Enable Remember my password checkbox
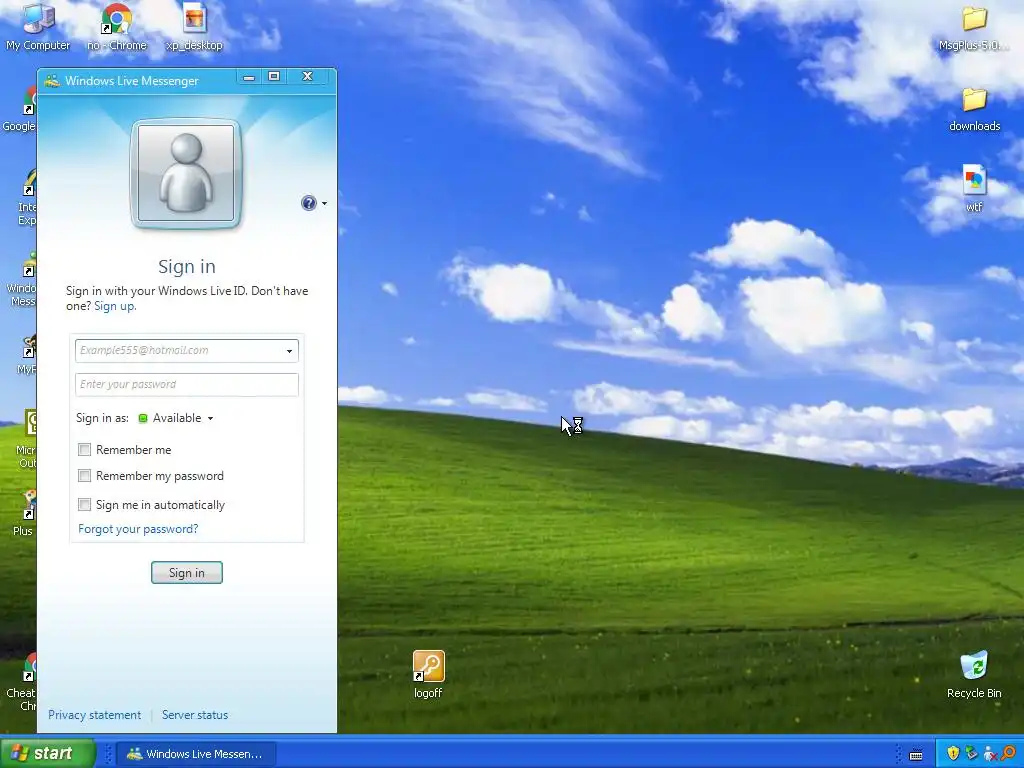This screenshot has width=1024, height=768. tap(84, 475)
